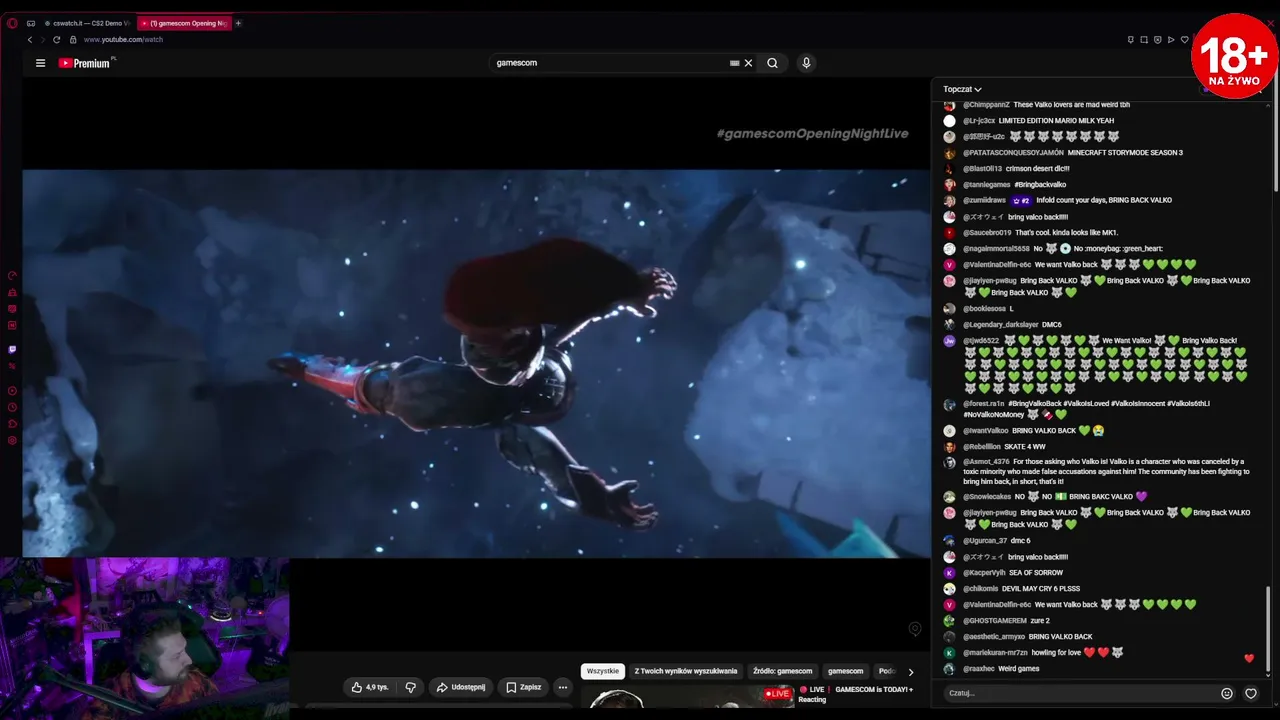
Task: Click the address bar URL www.youtube.com/watch
Action: pyautogui.click(x=123, y=40)
